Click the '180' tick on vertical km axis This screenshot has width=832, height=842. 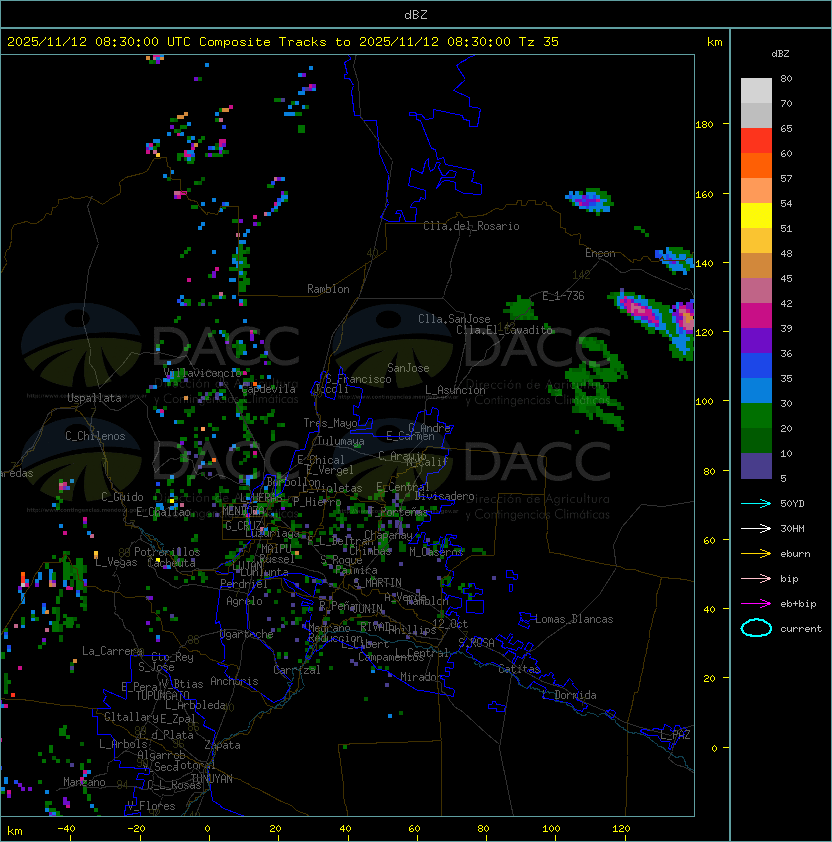704,125
